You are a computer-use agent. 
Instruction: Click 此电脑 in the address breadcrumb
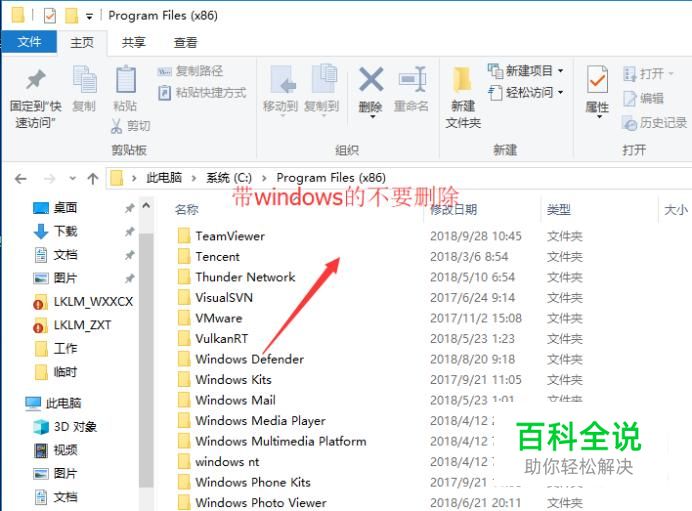164,178
